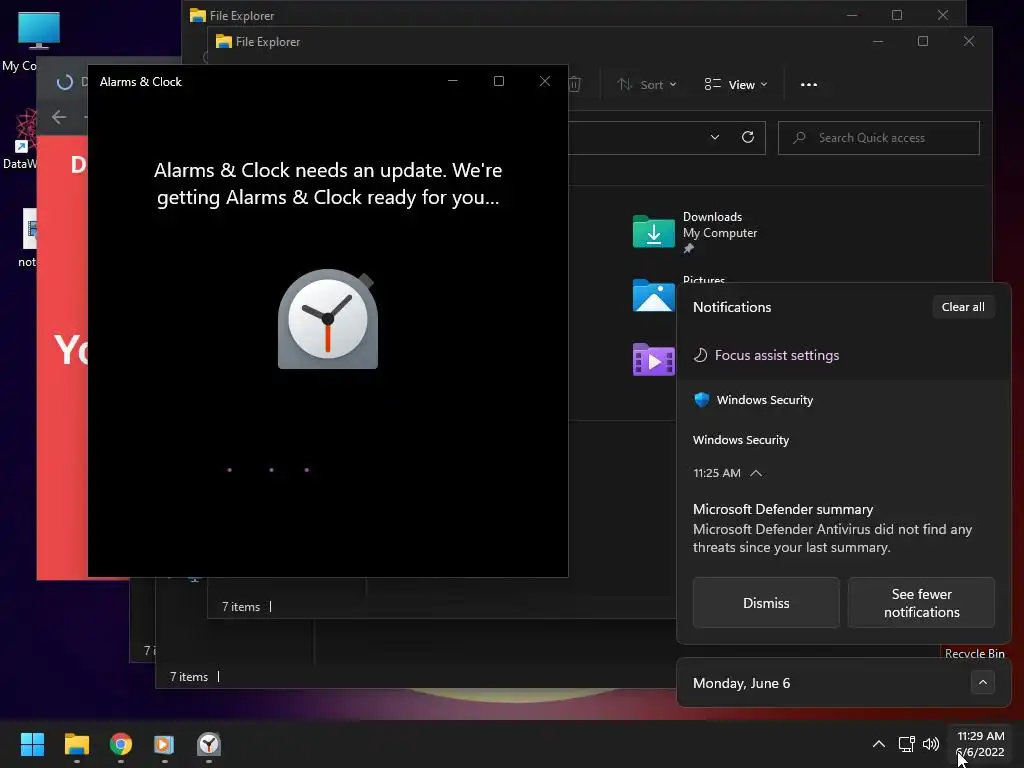
Task: Minimize the Alarms & Clock window
Action: coord(453,81)
